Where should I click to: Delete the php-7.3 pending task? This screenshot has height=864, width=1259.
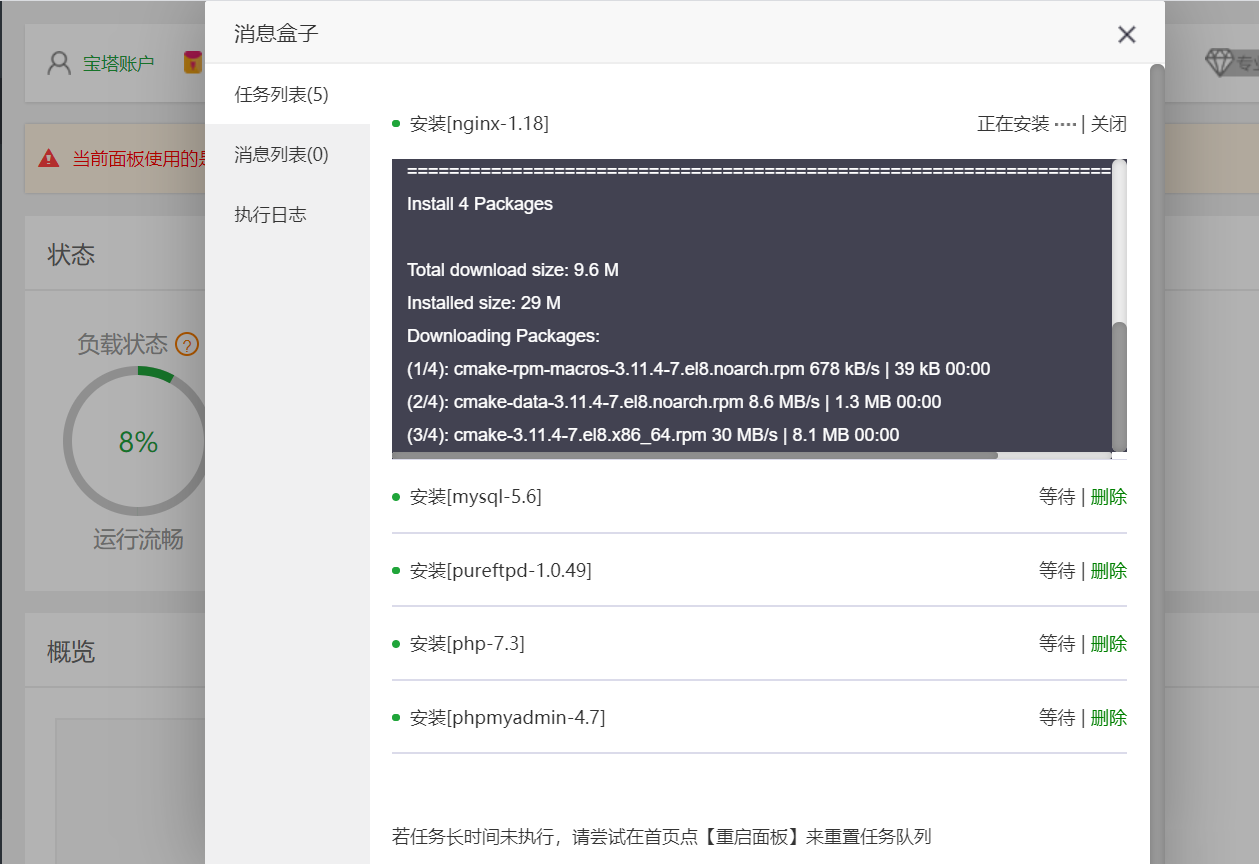click(1108, 644)
